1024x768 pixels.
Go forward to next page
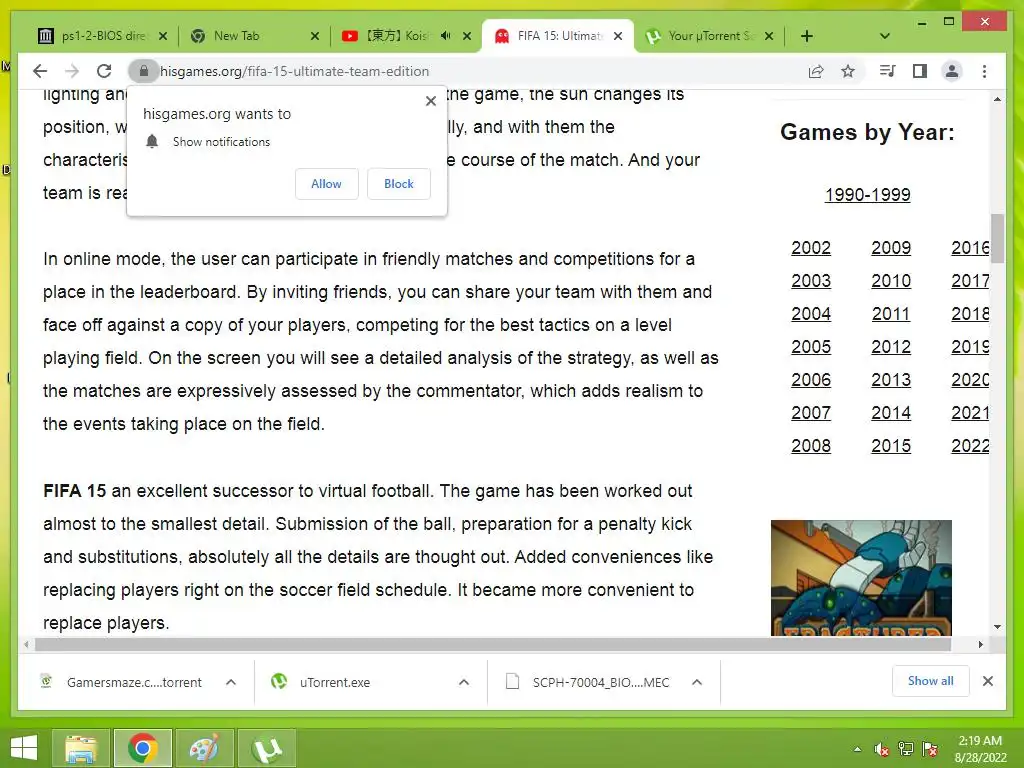pos(72,71)
